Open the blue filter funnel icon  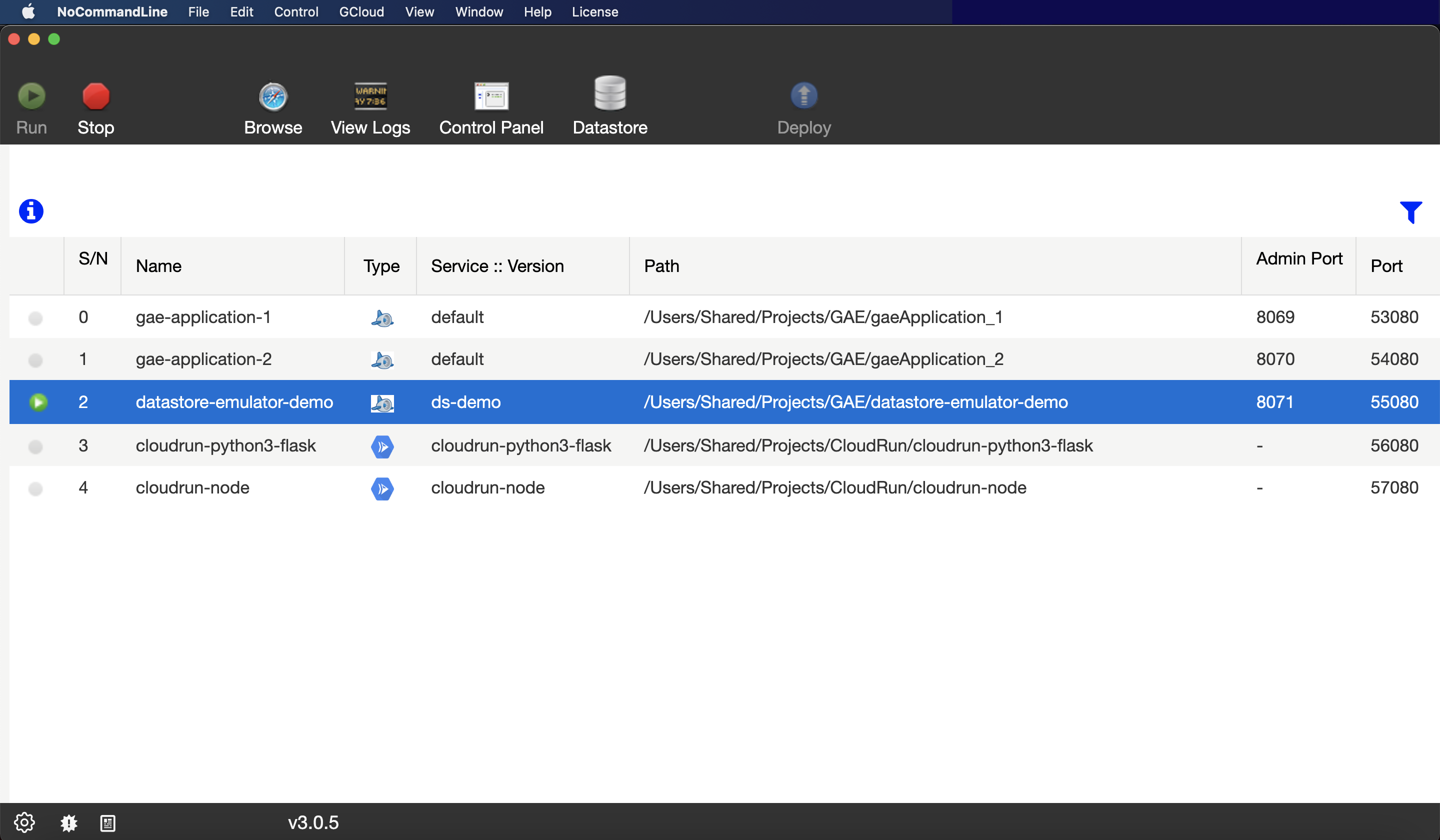(x=1410, y=212)
